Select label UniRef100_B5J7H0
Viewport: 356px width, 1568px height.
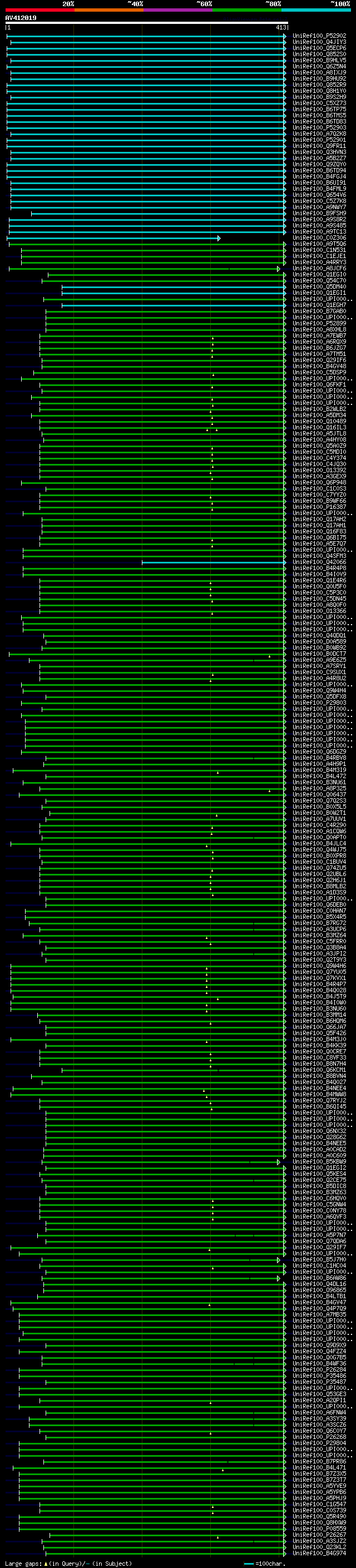point(319,1260)
